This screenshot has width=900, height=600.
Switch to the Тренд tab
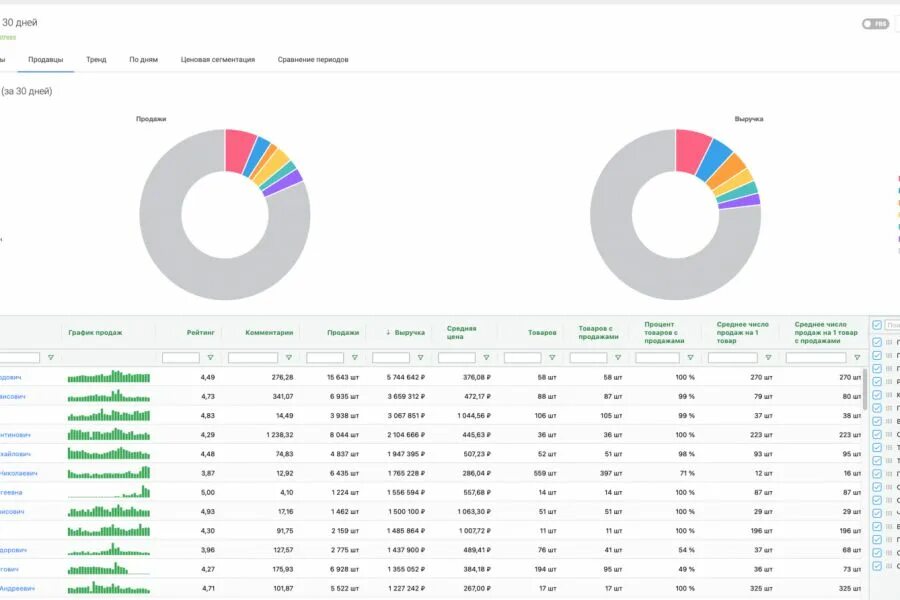[96, 60]
